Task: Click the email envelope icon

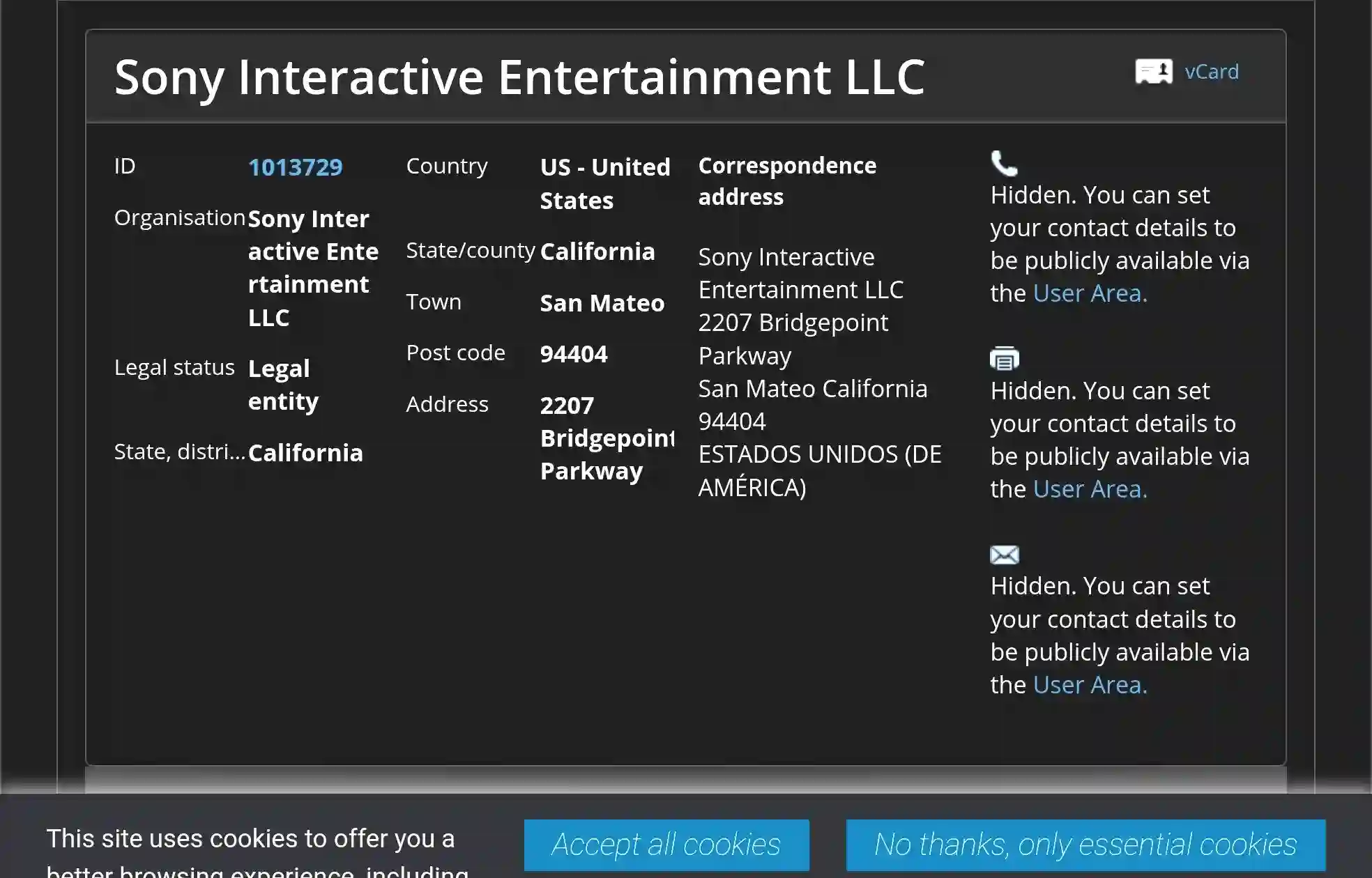Action: point(1005,555)
